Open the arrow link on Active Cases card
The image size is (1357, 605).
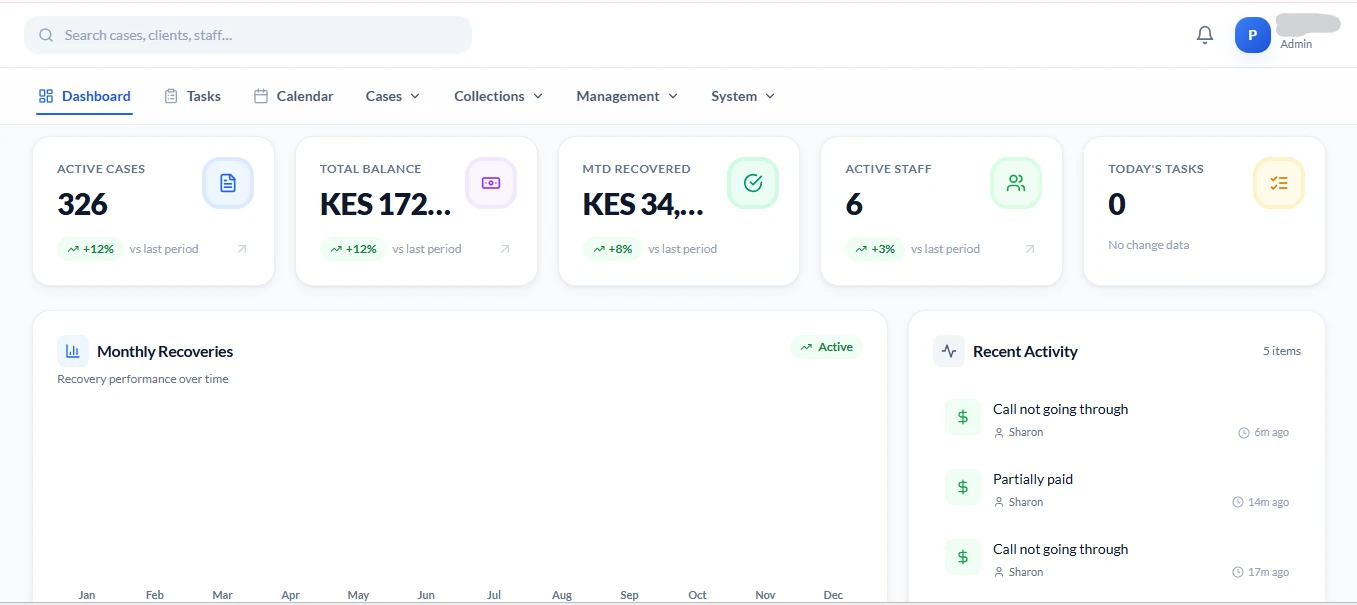241,249
